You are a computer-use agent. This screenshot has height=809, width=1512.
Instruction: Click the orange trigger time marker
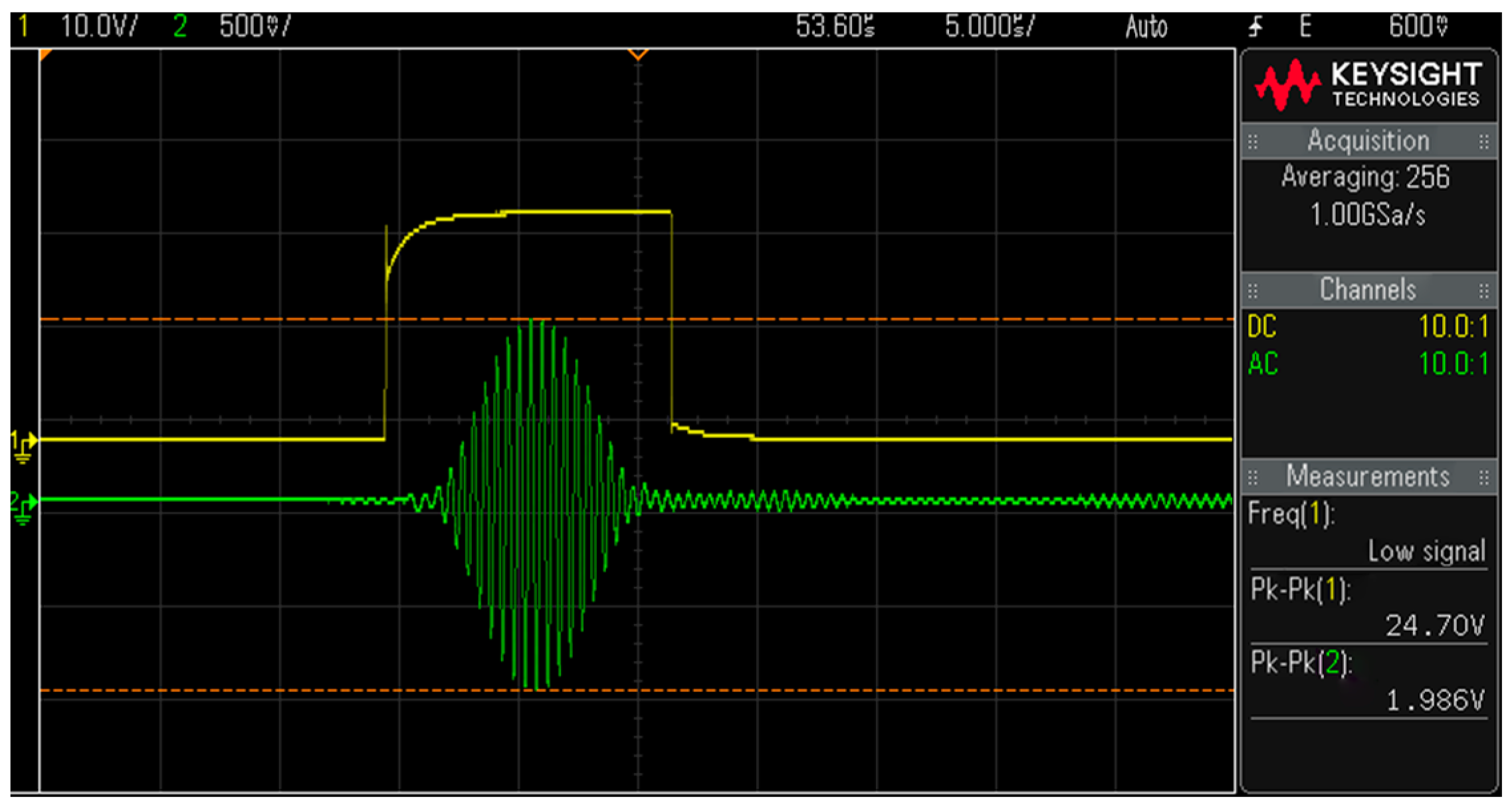point(637,55)
